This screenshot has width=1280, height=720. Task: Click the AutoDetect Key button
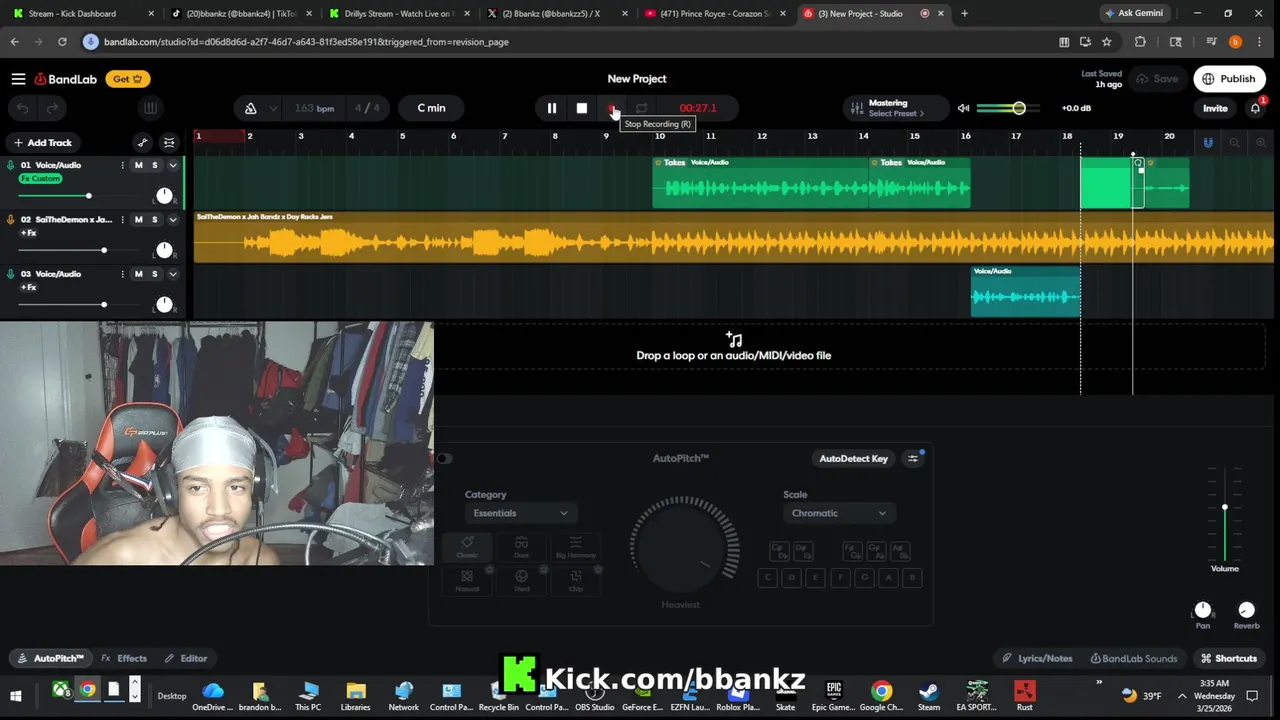pos(853,458)
